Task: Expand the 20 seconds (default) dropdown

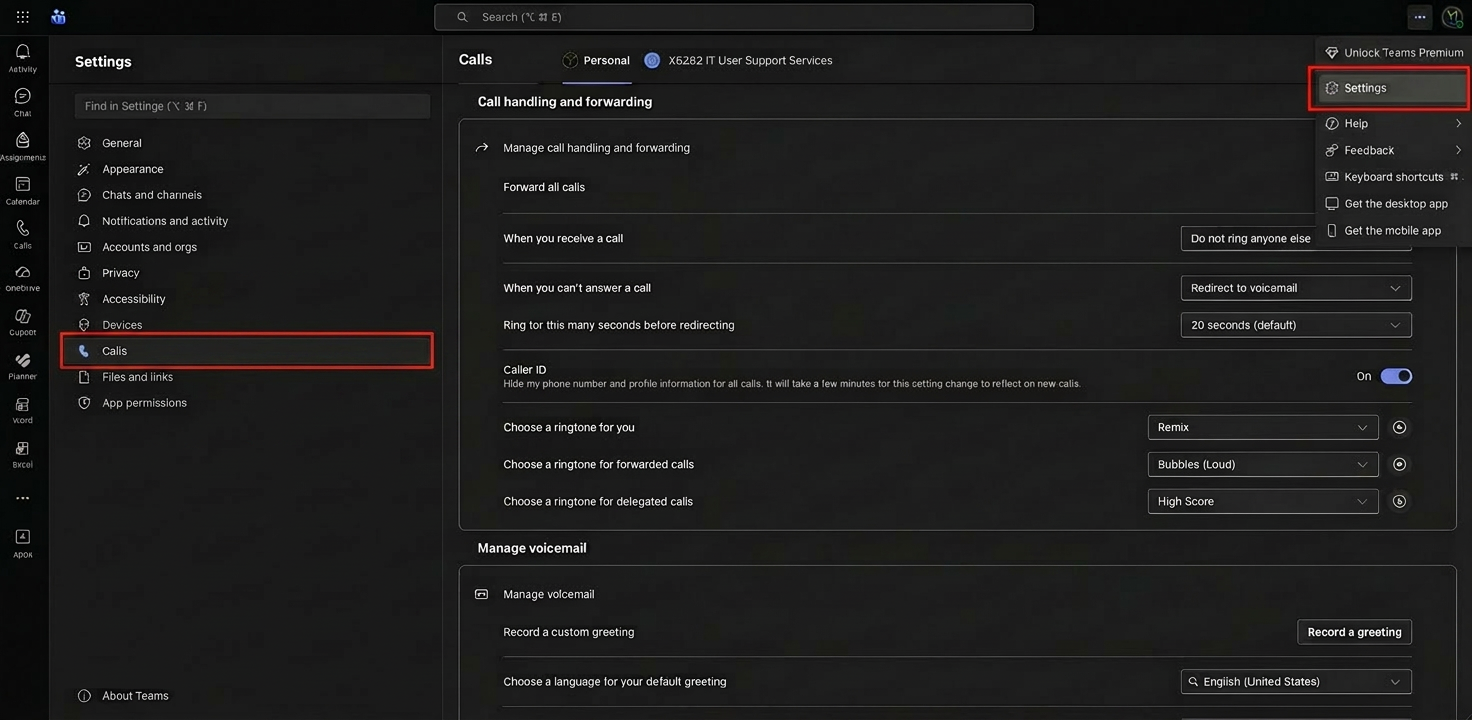Action: [x=1296, y=325]
